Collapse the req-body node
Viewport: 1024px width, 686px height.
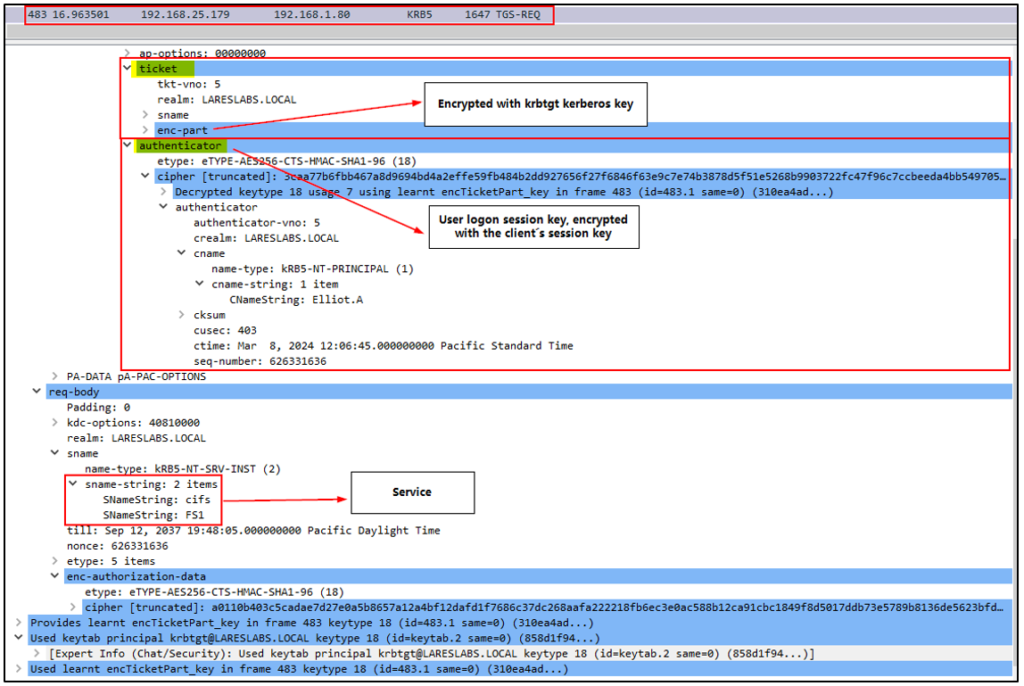pyautogui.click(x=37, y=391)
